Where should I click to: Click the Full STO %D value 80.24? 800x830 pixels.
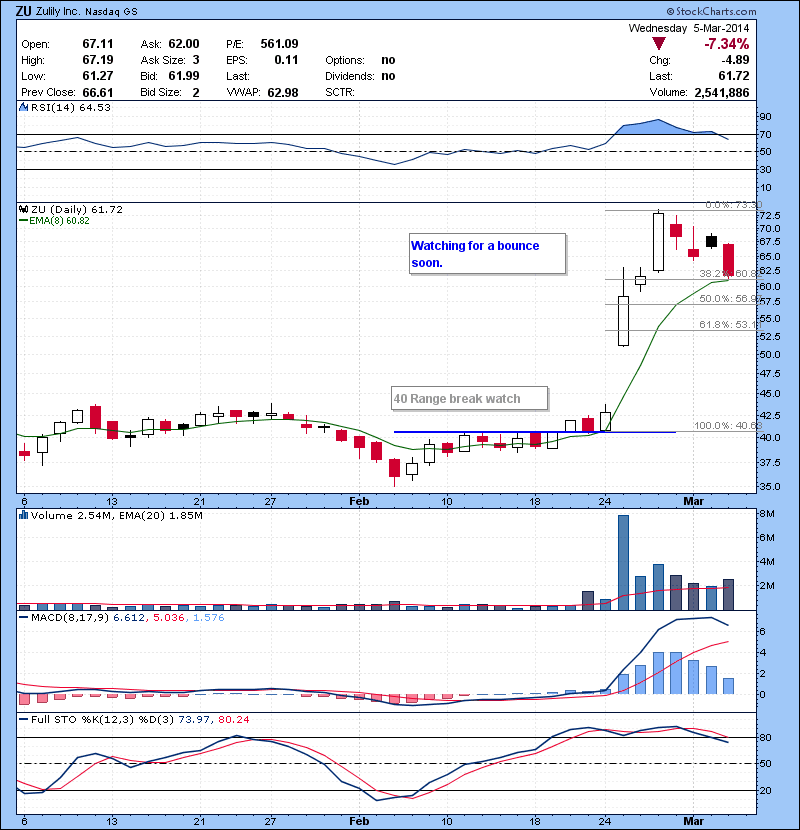pyautogui.click(x=233, y=719)
